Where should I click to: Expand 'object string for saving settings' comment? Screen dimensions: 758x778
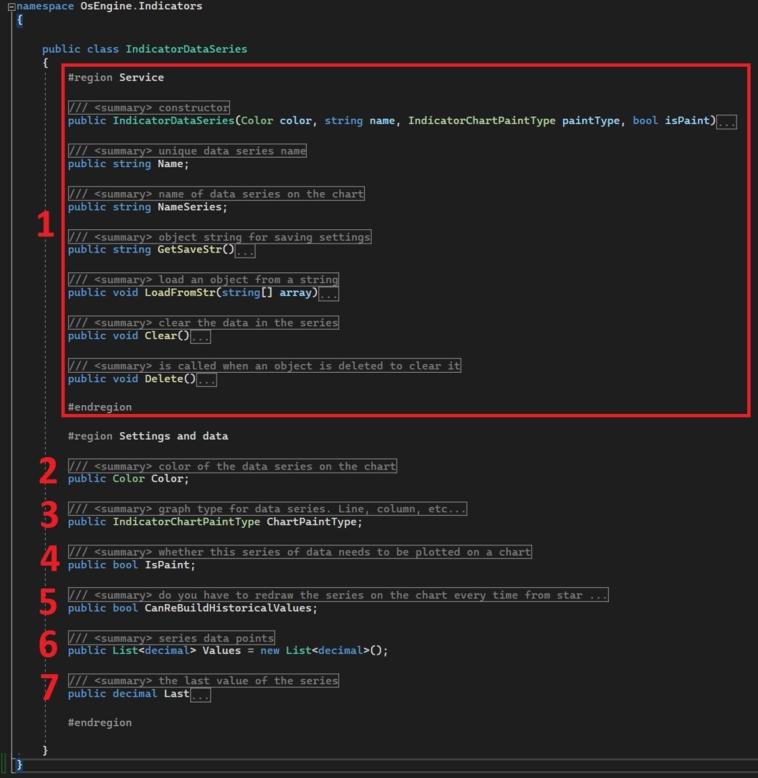point(219,237)
